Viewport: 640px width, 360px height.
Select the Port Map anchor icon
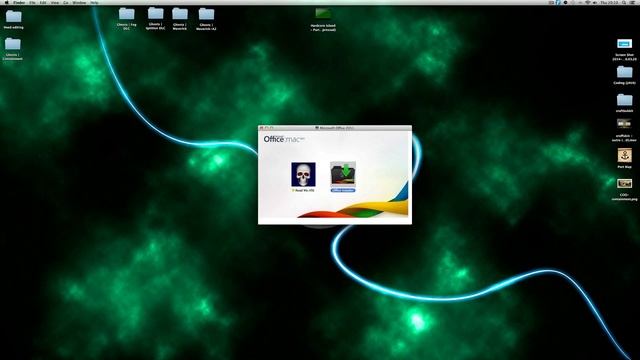coord(624,156)
